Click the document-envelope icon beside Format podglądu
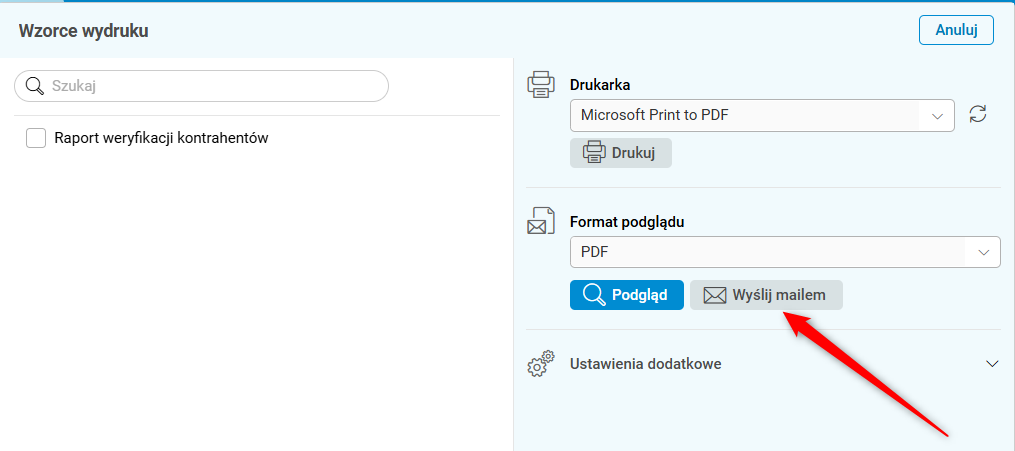The height and width of the screenshot is (451, 1015). (x=541, y=221)
